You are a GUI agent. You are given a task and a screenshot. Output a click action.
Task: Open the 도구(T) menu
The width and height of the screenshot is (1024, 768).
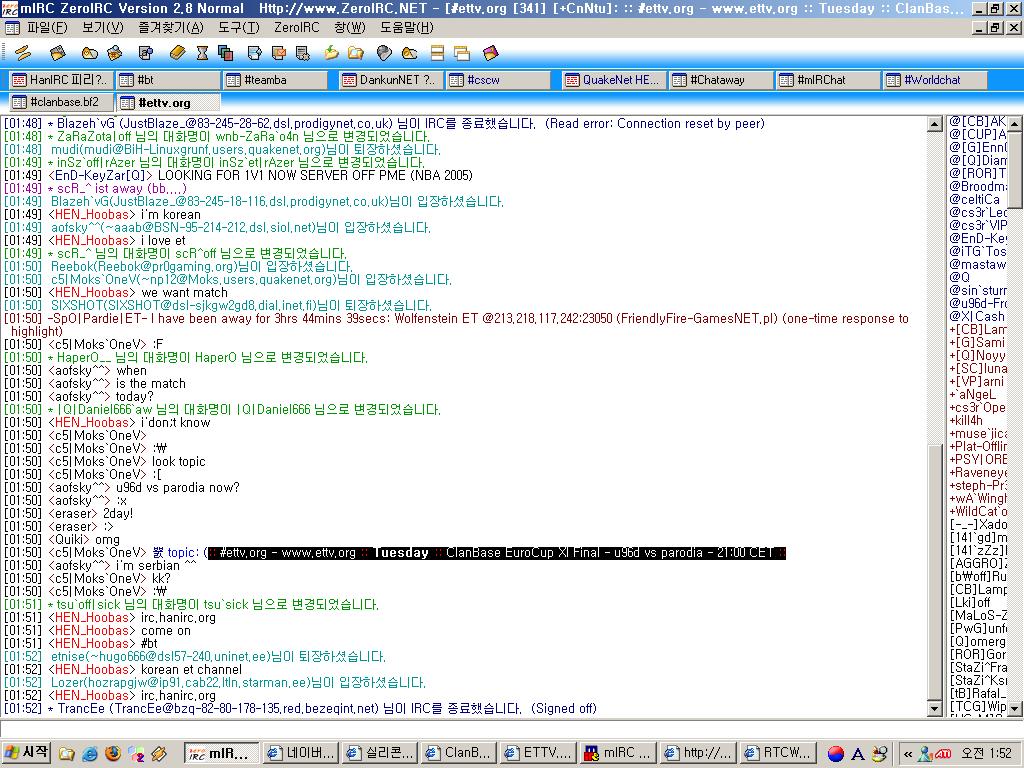238,27
